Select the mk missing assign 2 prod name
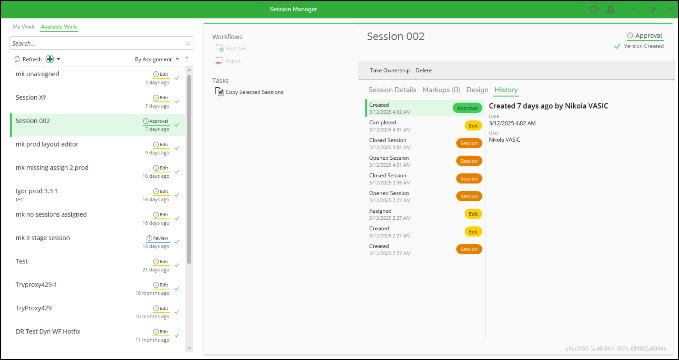Screen dimensions: 679x360 52,168
